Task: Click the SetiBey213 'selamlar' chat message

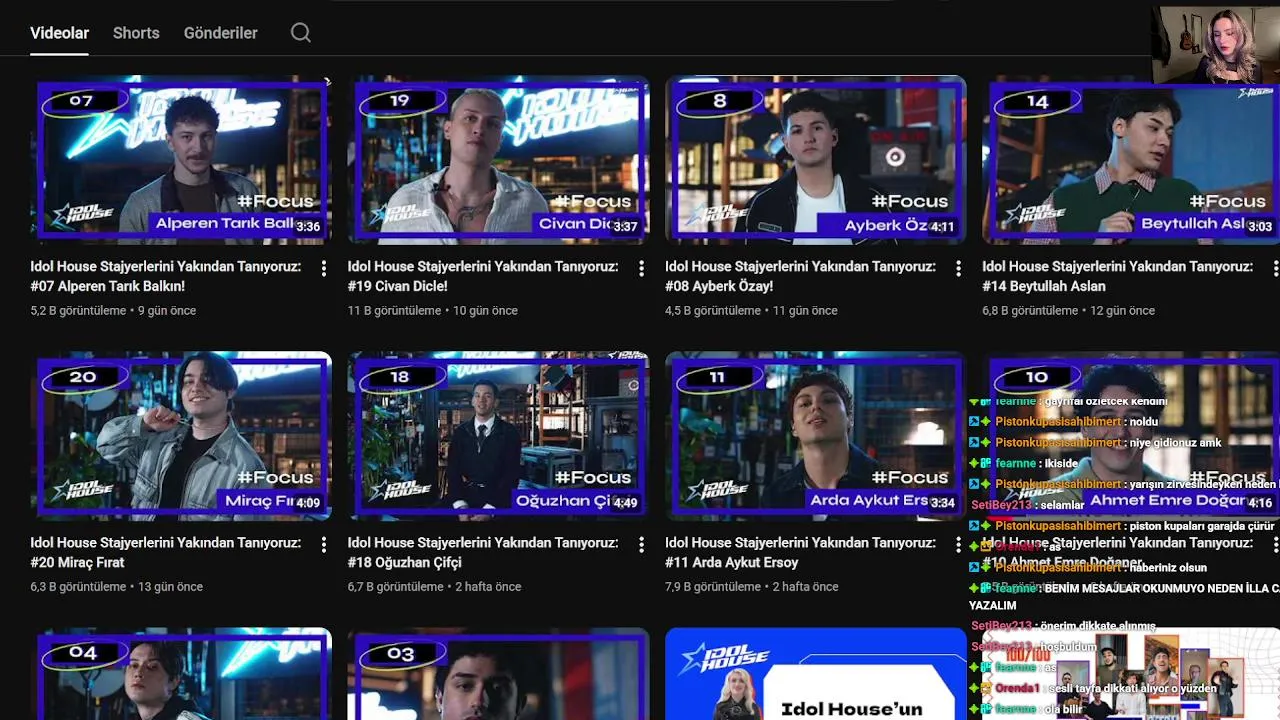Action: [1027, 505]
